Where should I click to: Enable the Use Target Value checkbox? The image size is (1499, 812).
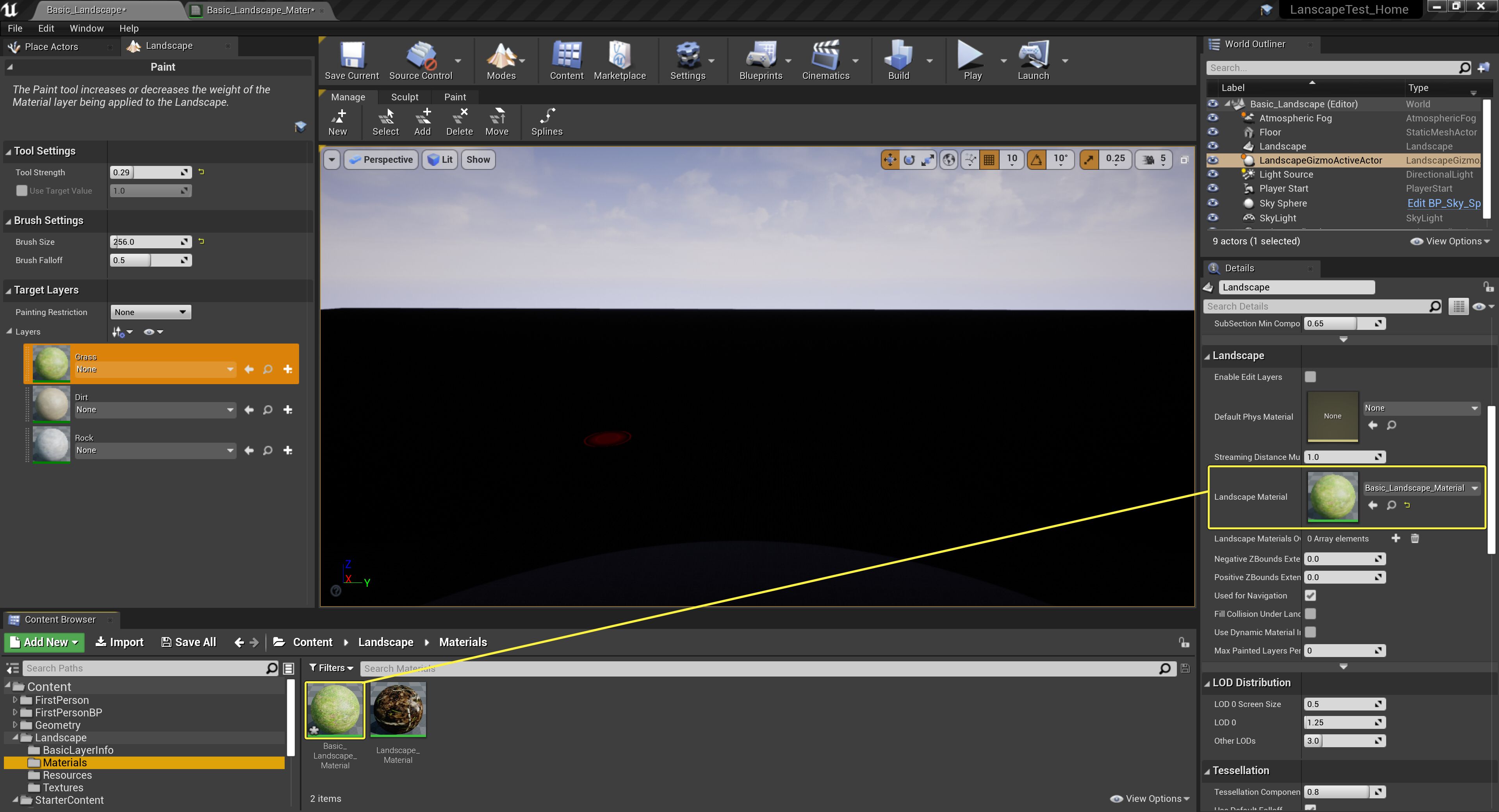[21, 190]
